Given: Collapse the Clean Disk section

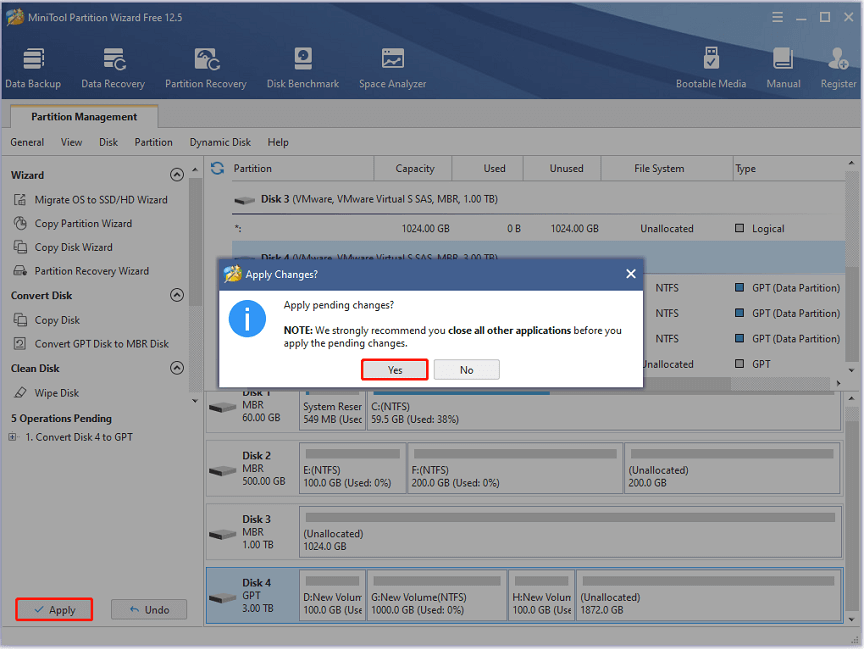Looking at the screenshot, I should (x=176, y=368).
